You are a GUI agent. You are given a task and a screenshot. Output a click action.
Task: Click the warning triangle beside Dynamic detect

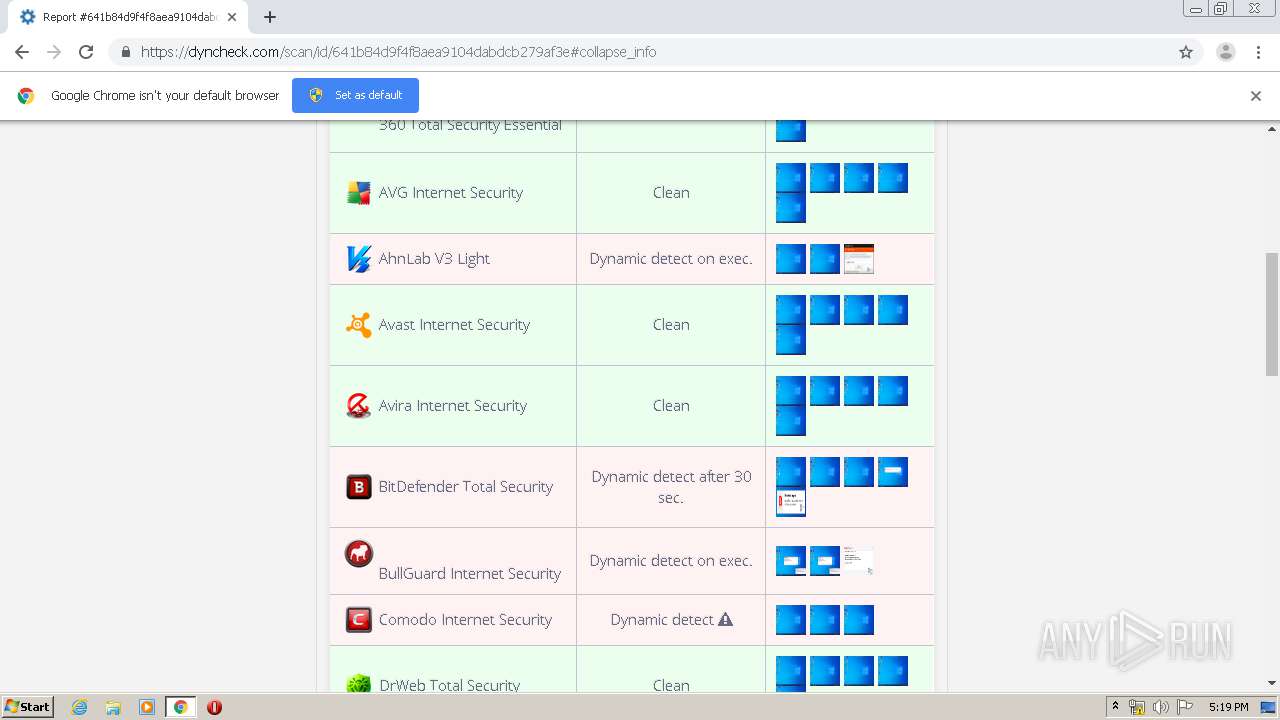click(x=725, y=619)
